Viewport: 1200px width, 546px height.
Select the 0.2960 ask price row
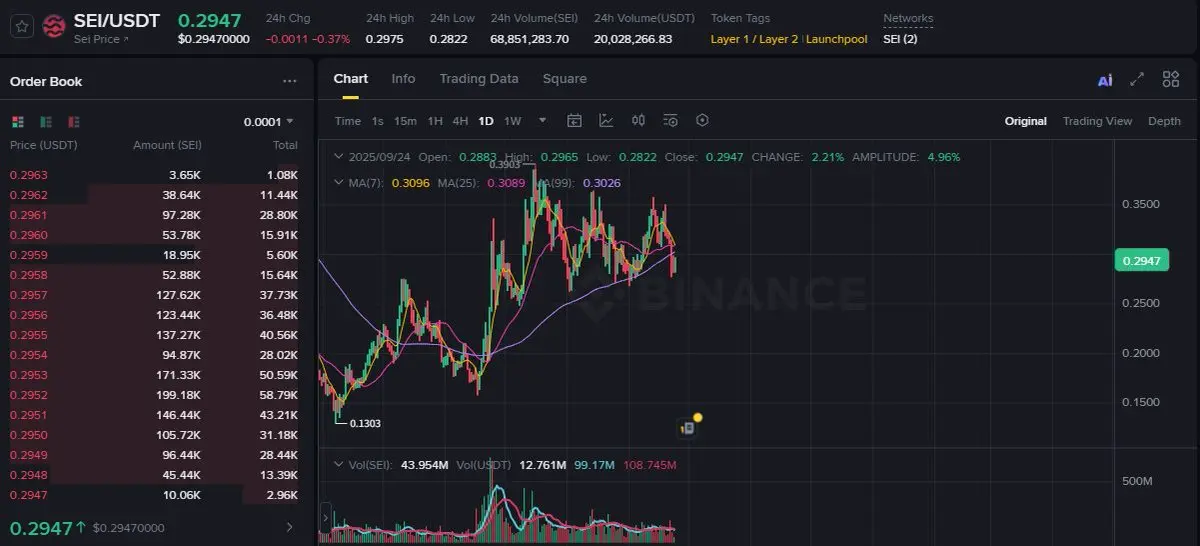pos(153,235)
